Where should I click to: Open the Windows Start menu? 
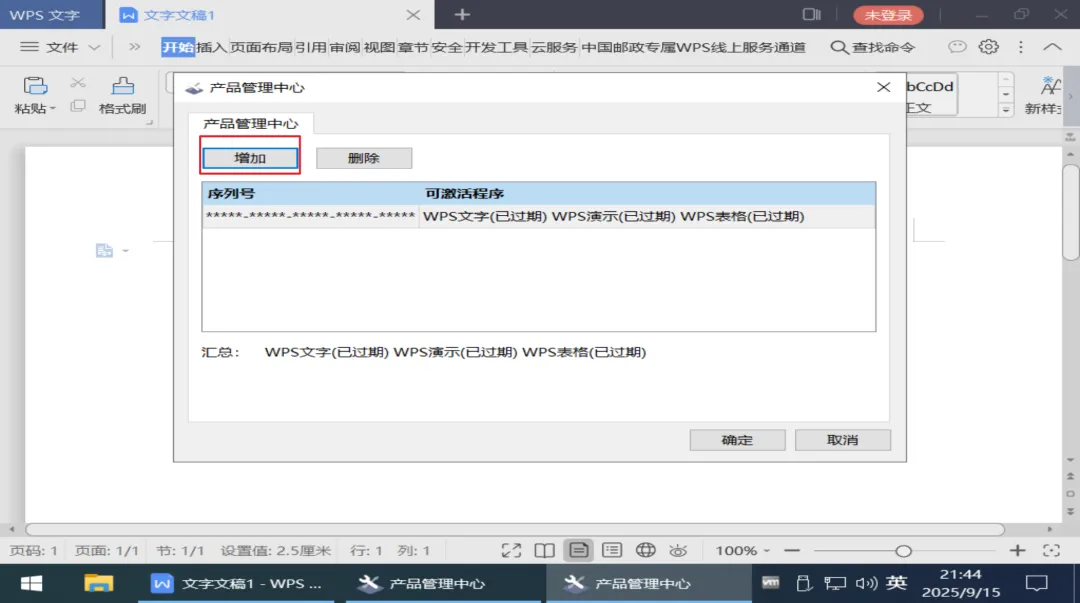tap(31, 584)
